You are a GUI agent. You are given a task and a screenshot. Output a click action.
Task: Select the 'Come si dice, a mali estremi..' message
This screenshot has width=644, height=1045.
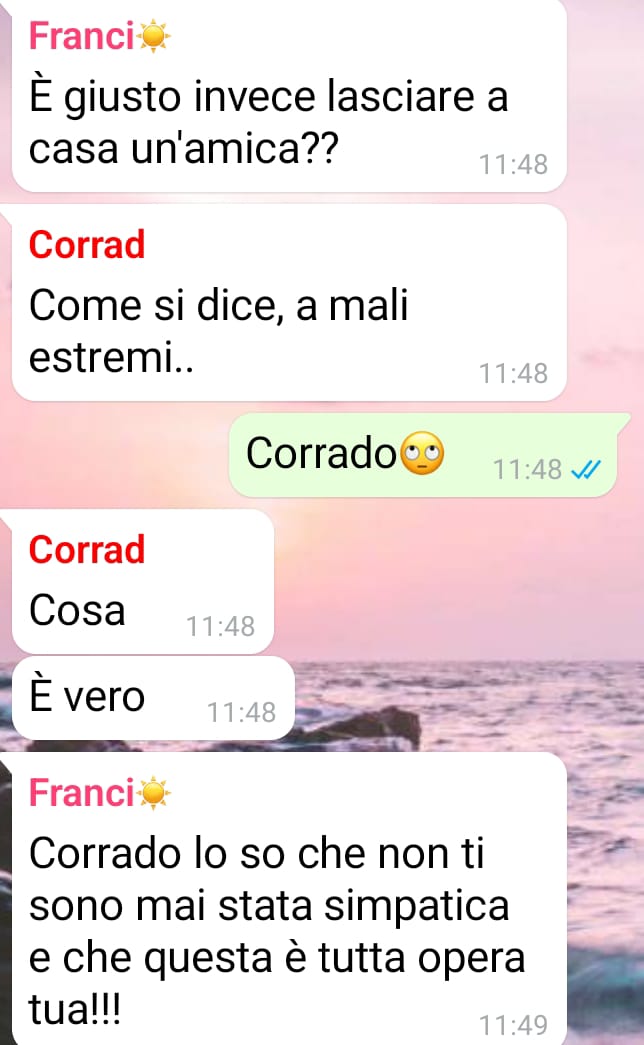coord(289,303)
